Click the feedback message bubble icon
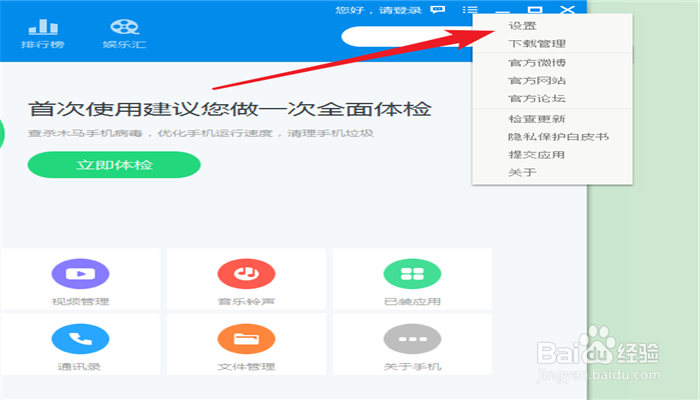Viewport: 700px width, 400px height. point(438,9)
